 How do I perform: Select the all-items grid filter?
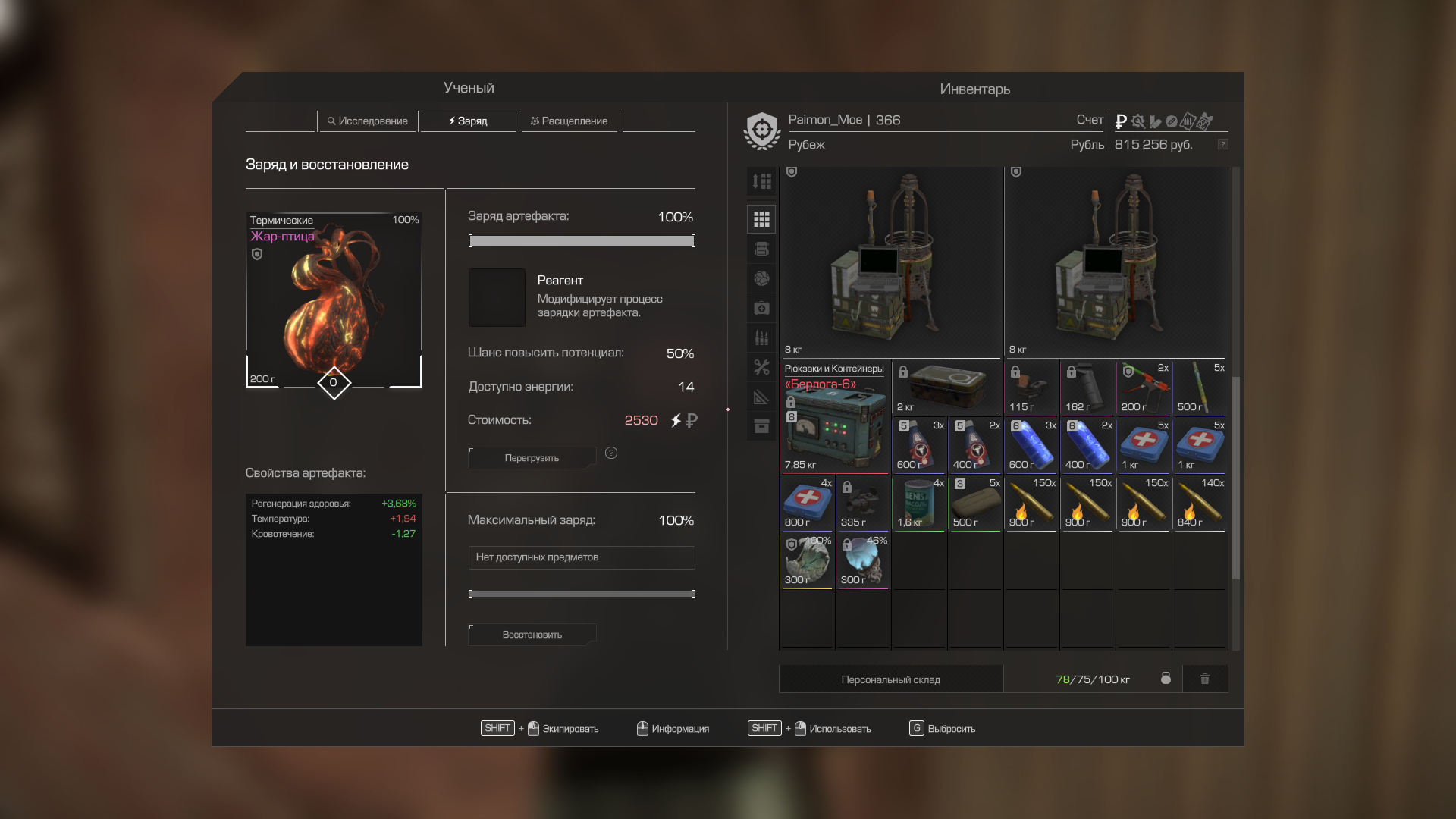click(x=761, y=219)
